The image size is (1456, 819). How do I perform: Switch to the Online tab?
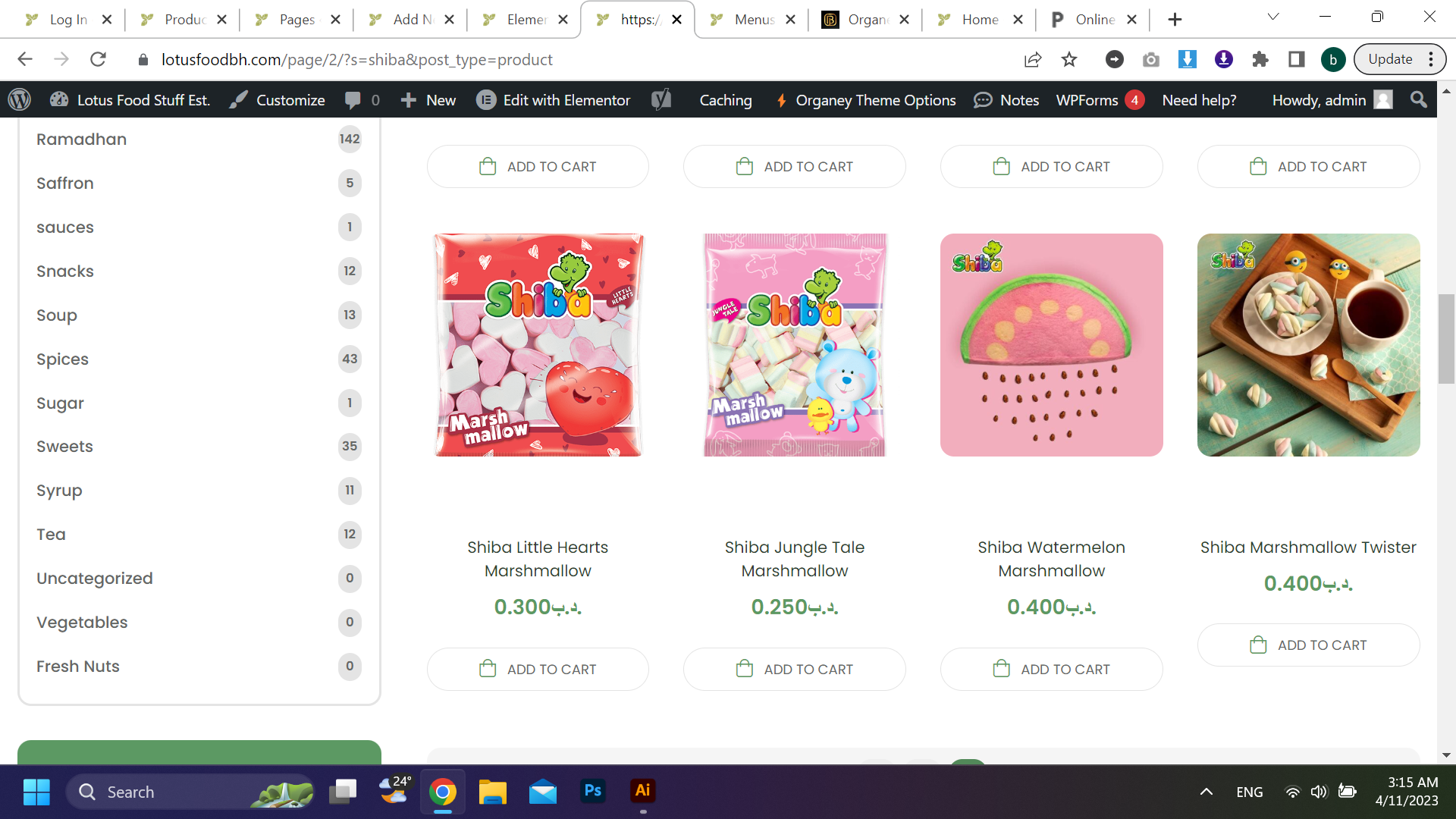pyautogui.click(x=1092, y=19)
